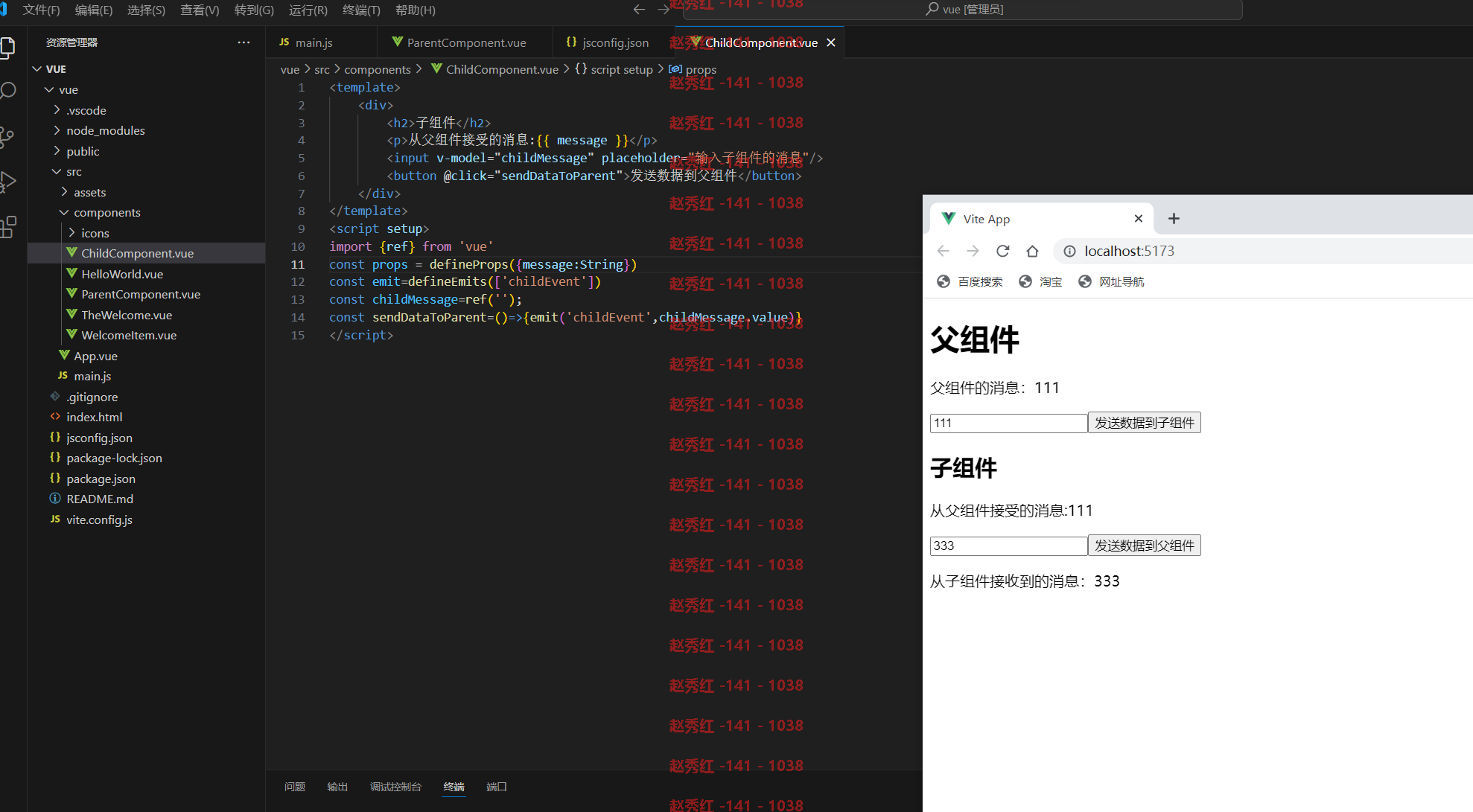Collapse the components folder

click(64, 212)
